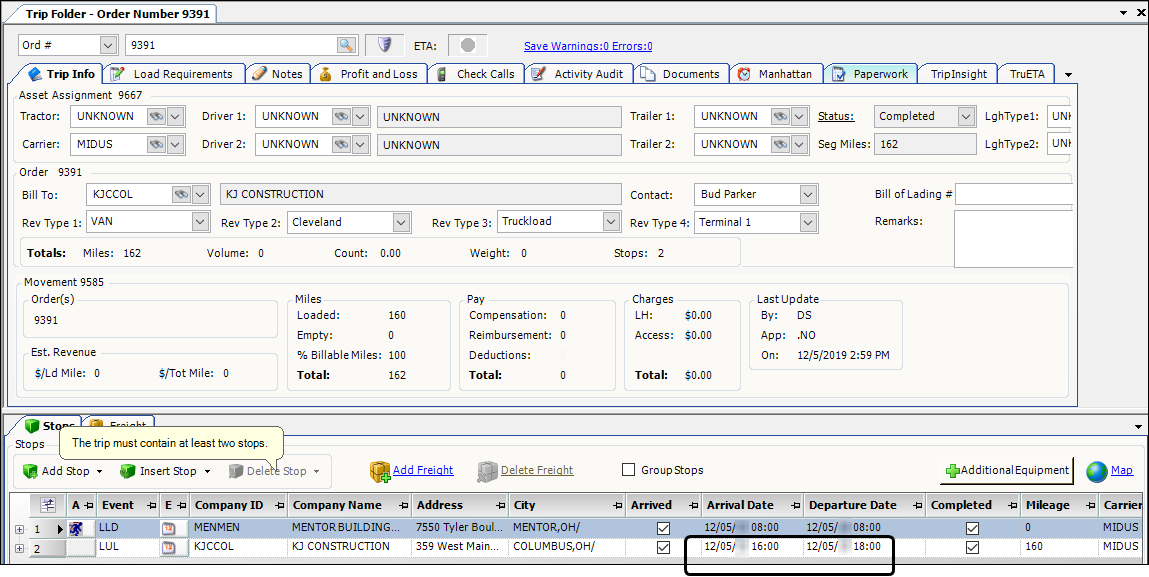This screenshot has width=1149, height=577.
Task: Open the Add Stop dropdown button
Action: tap(66, 471)
